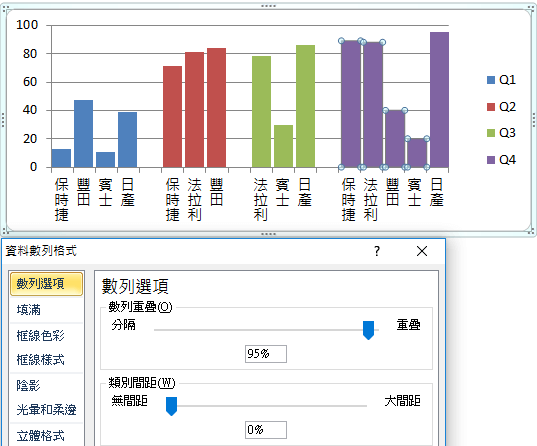Click the blue Q1 豐田 bar
Screen dimensions: 537x446
point(84,134)
